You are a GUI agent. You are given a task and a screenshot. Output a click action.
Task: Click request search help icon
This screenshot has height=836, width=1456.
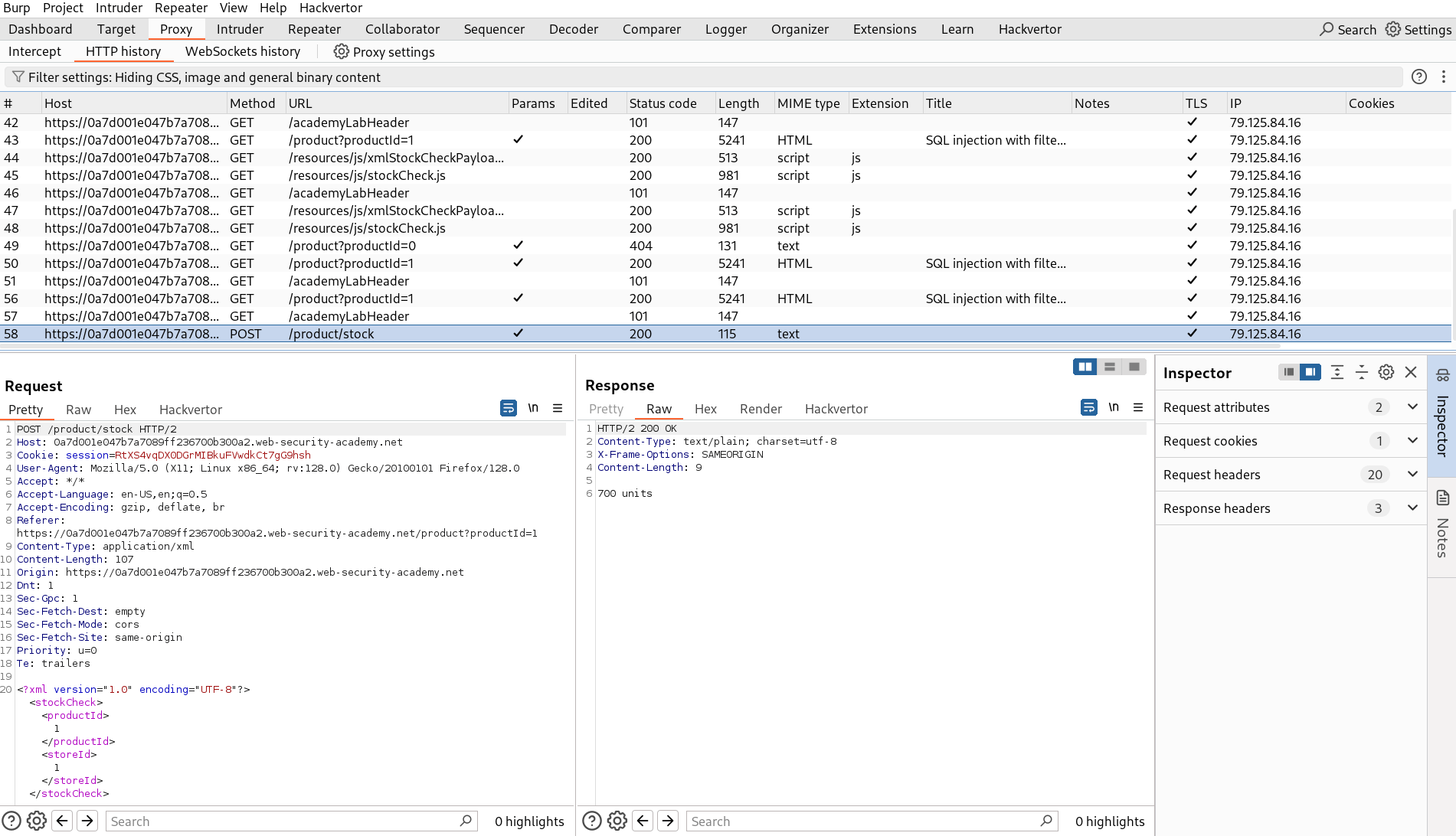tap(11, 821)
